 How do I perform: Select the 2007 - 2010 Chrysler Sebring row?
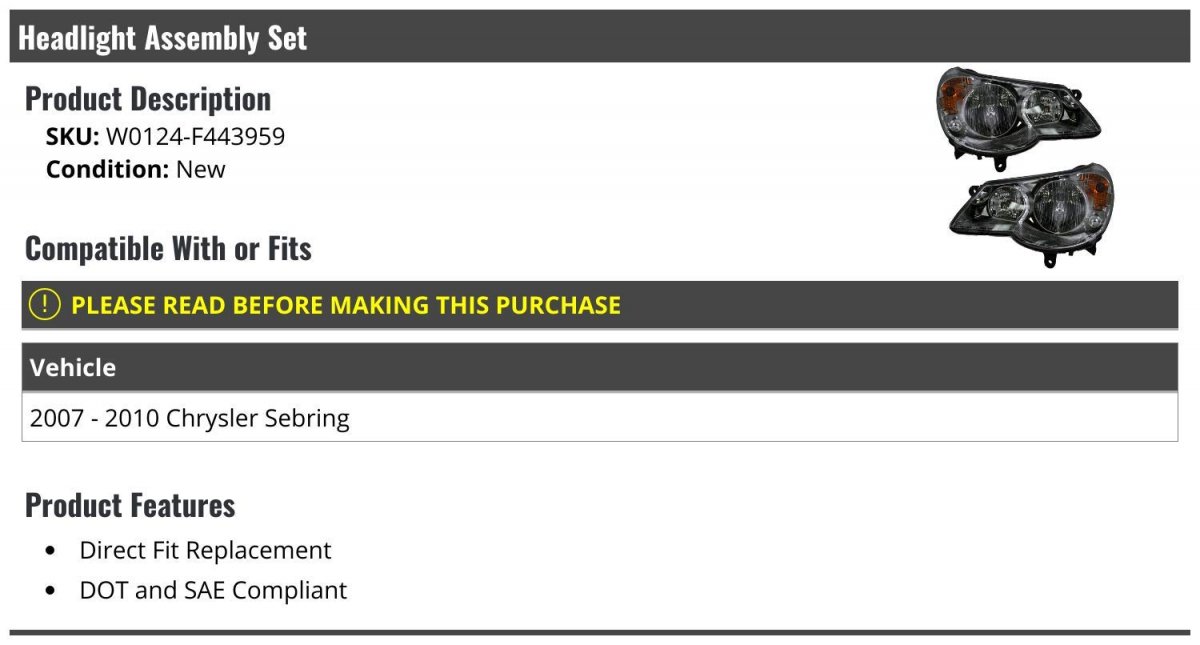point(600,417)
